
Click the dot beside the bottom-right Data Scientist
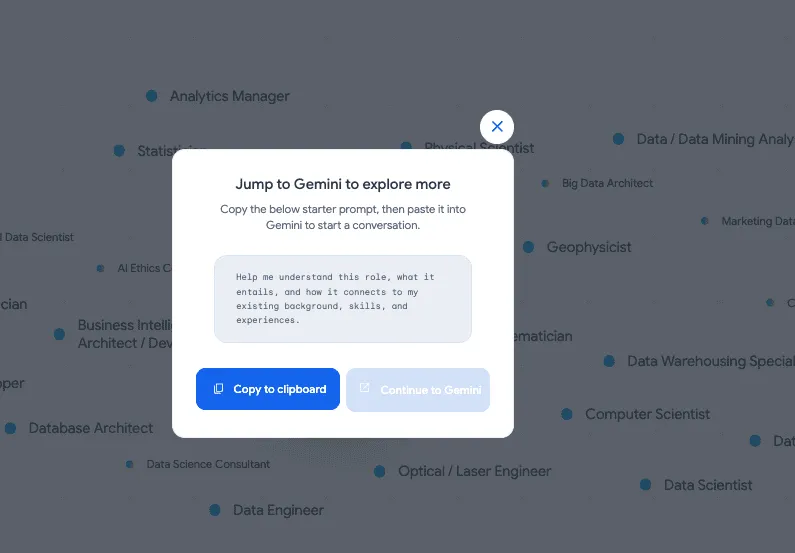pyautogui.click(x=645, y=485)
